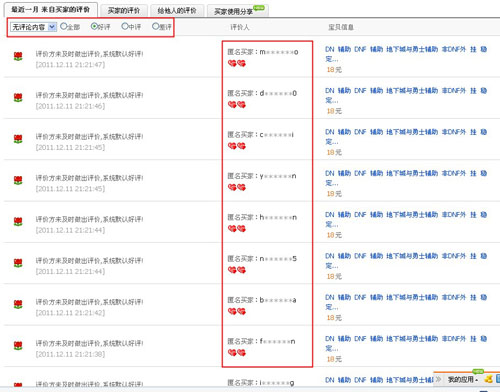Click buyer name 匿名买家: h******n
The width and height of the screenshot is (500, 392).
pos(262,217)
